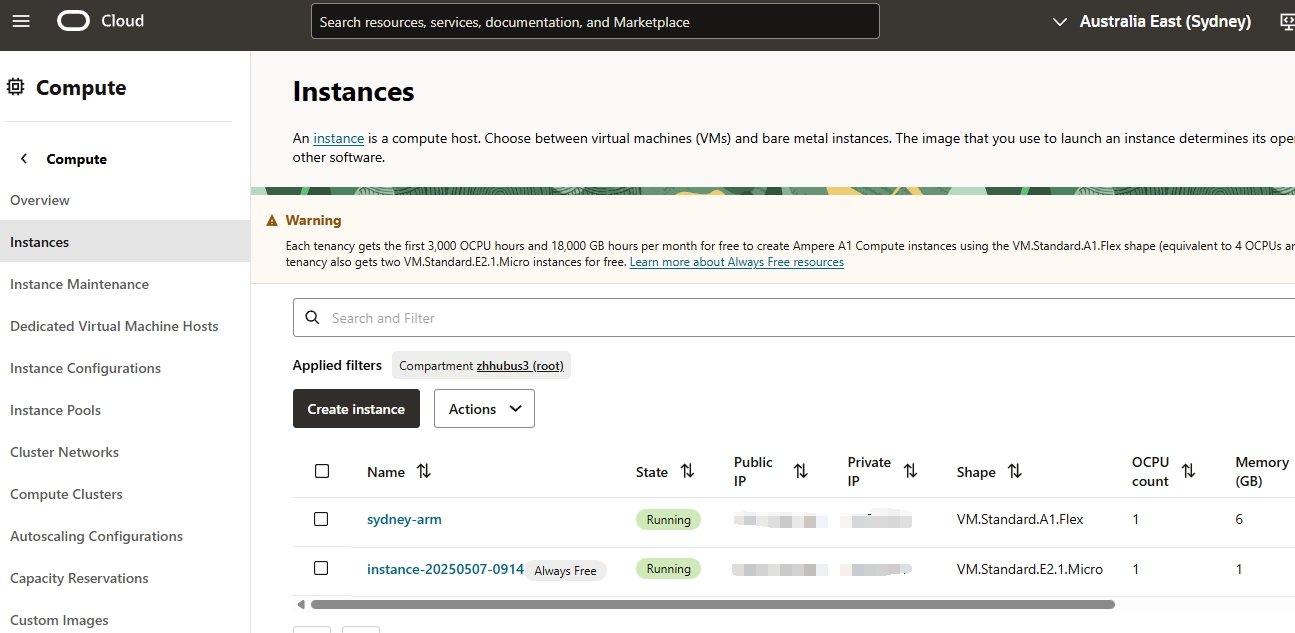Select all instances with header checkbox
The height and width of the screenshot is (633, 1295).
[322, 471]
